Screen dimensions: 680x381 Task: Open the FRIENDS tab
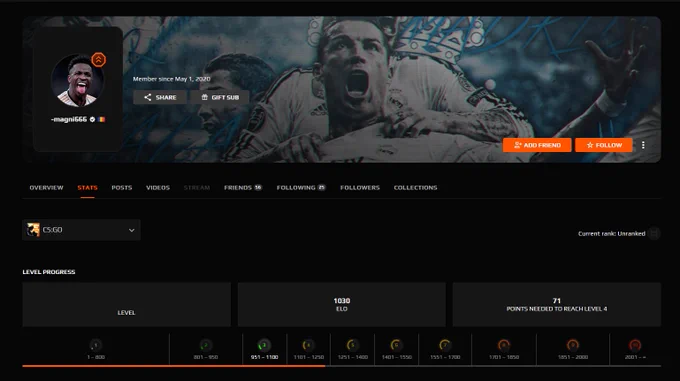coord(243,188)
